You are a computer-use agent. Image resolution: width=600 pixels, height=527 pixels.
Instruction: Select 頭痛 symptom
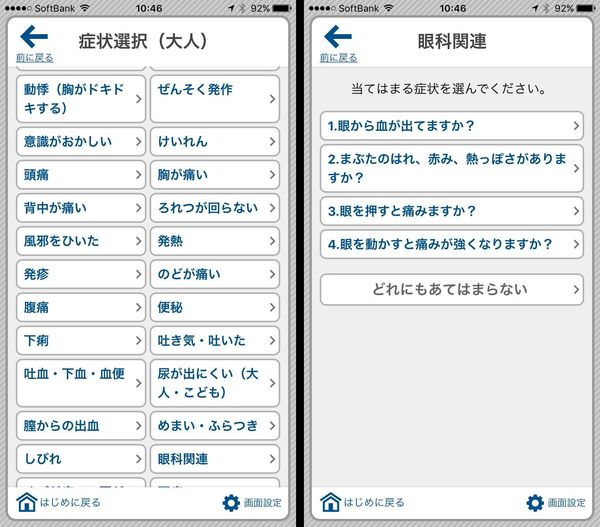[81, 175]
